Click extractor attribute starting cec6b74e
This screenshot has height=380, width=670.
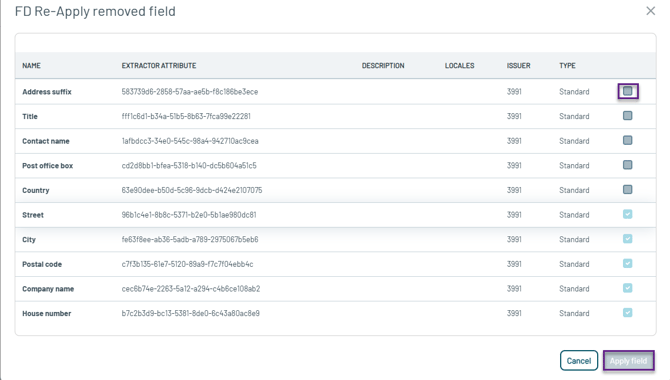(191, 289)
